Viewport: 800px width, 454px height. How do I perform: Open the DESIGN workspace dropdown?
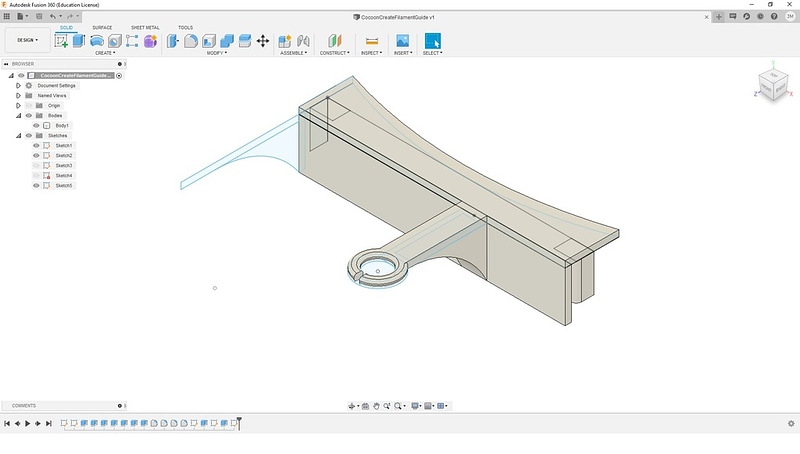pos(28,40)
